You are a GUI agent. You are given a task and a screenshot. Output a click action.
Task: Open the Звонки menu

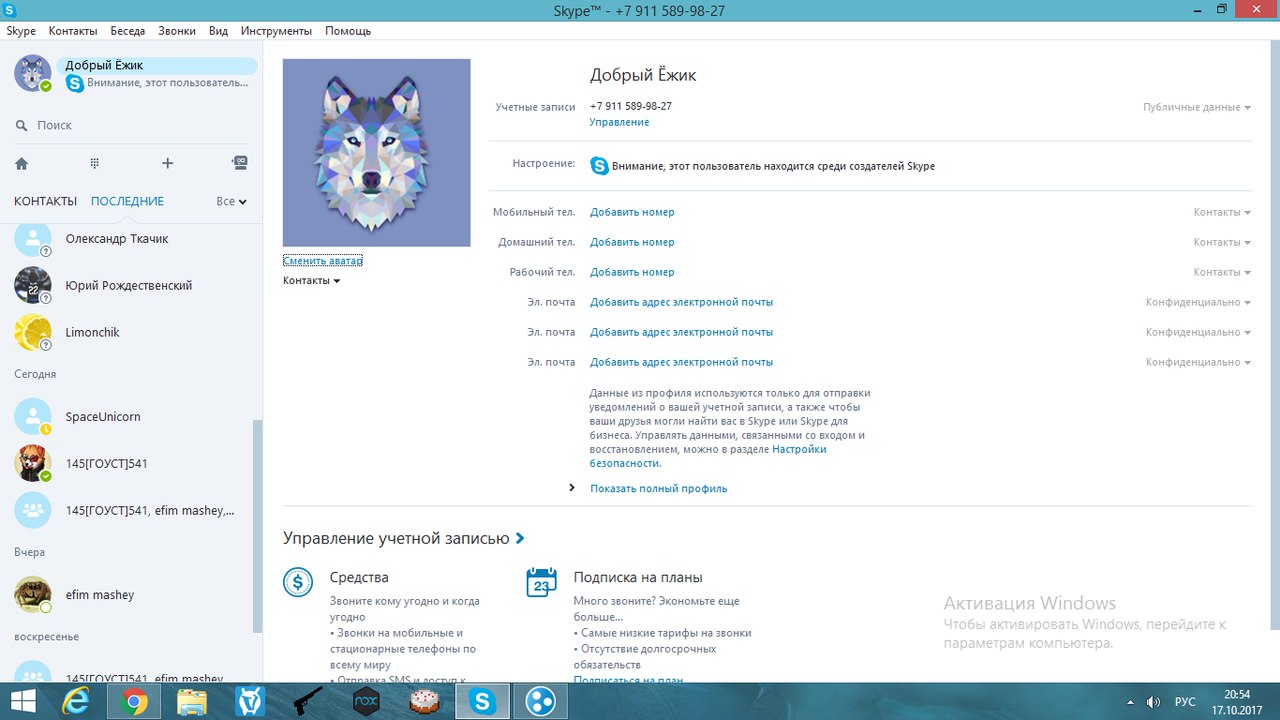177,31
